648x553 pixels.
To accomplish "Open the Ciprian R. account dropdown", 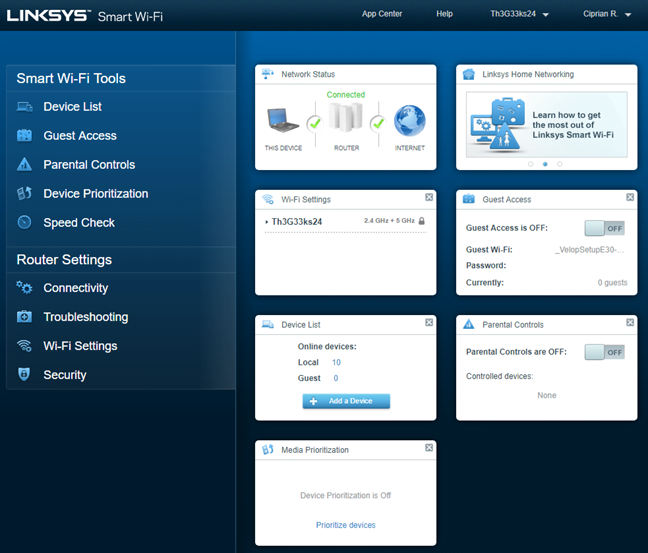I will pos(607,14).
